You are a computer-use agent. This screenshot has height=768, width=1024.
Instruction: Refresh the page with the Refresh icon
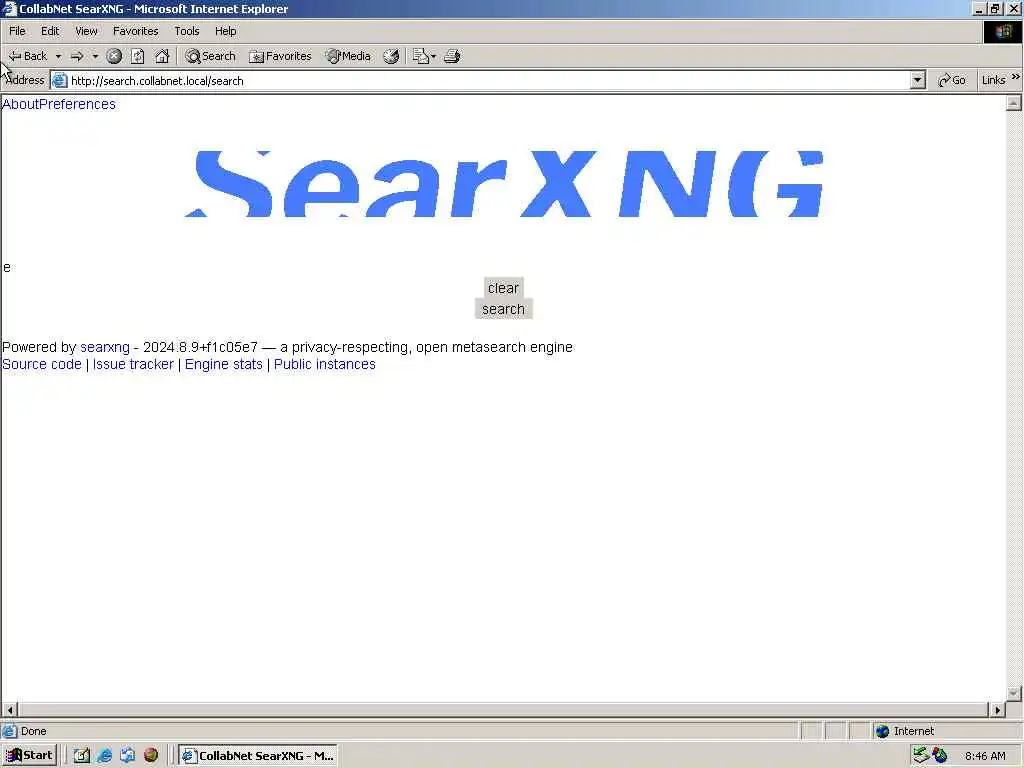click(x=138, y=56)
